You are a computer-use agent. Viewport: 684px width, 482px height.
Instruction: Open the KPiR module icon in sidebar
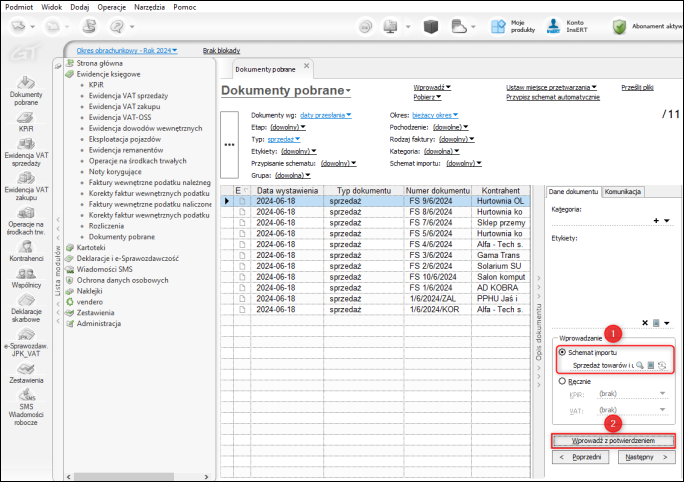25,119
